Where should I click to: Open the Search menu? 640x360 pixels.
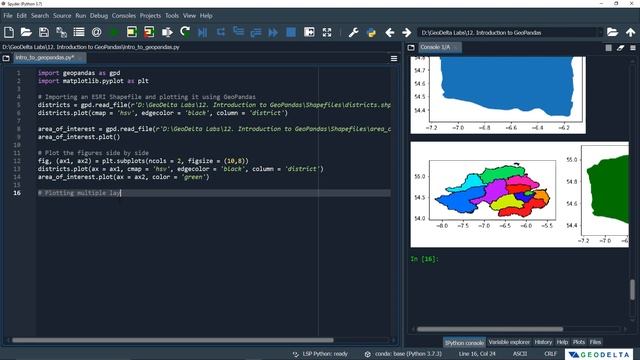click(40, 16)
